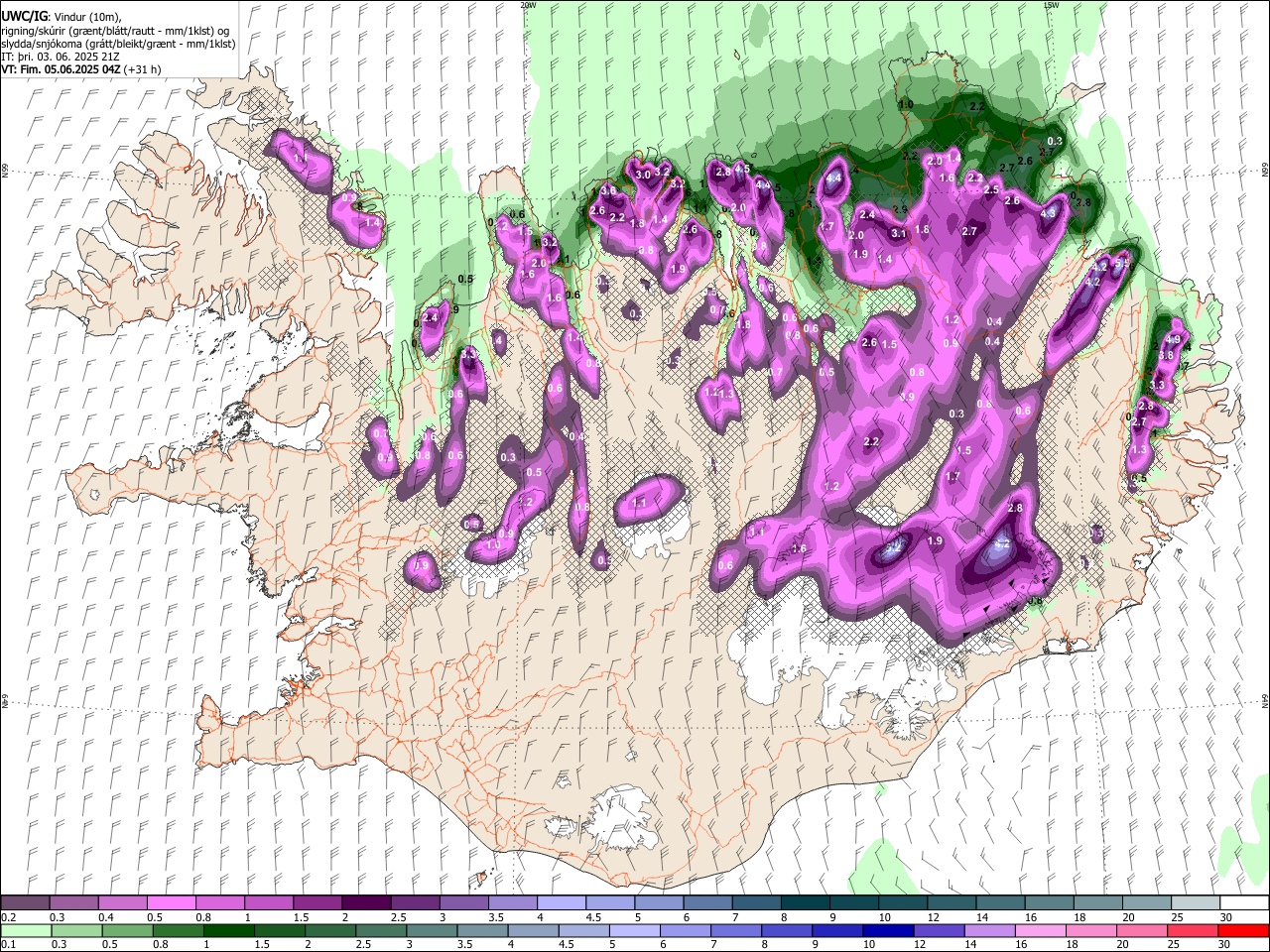Pick lower legend pale green swatch at 0.1
Viewport: 1270px width, 952px height.
click(x=26, y=930)
